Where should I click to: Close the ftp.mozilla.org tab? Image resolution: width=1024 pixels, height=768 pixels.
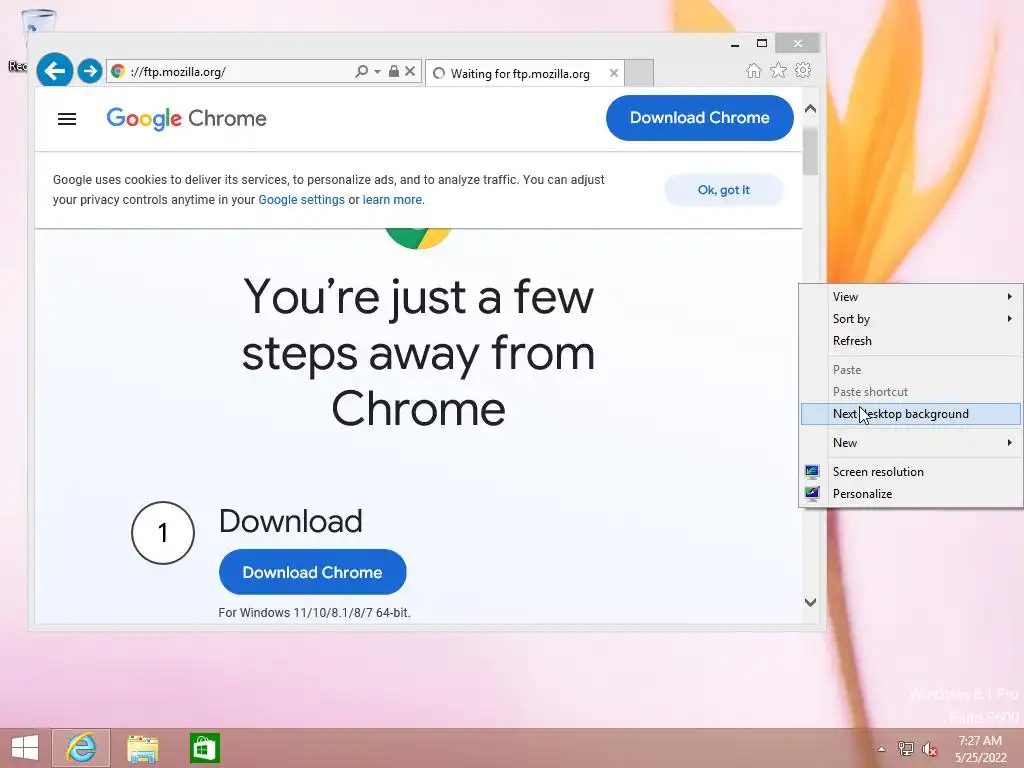pyautogui.click(x=614, y=73)
